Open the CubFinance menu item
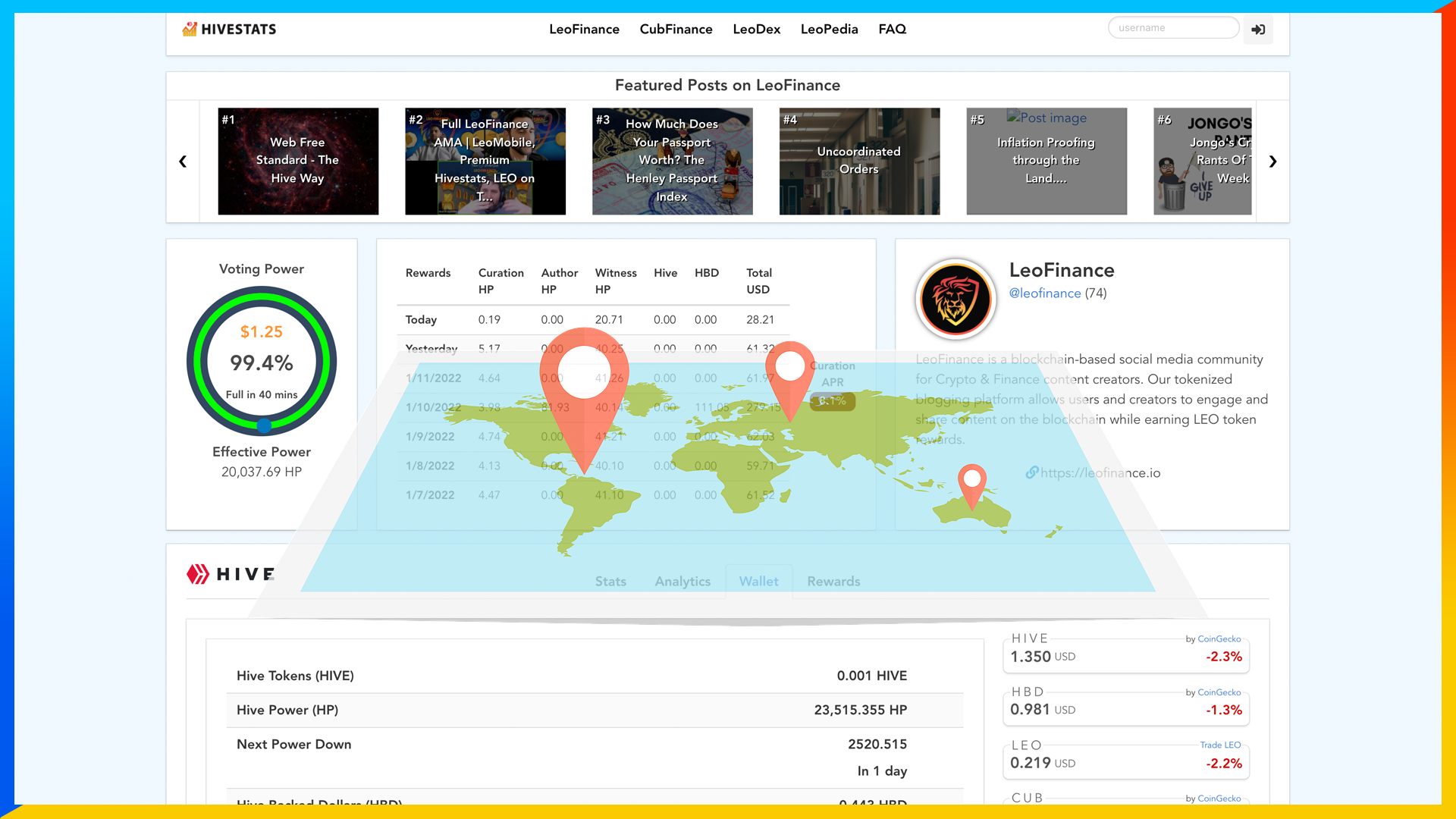Viewport: 1456px width, 819px height. pyautogui.click(x=676, y=30)
